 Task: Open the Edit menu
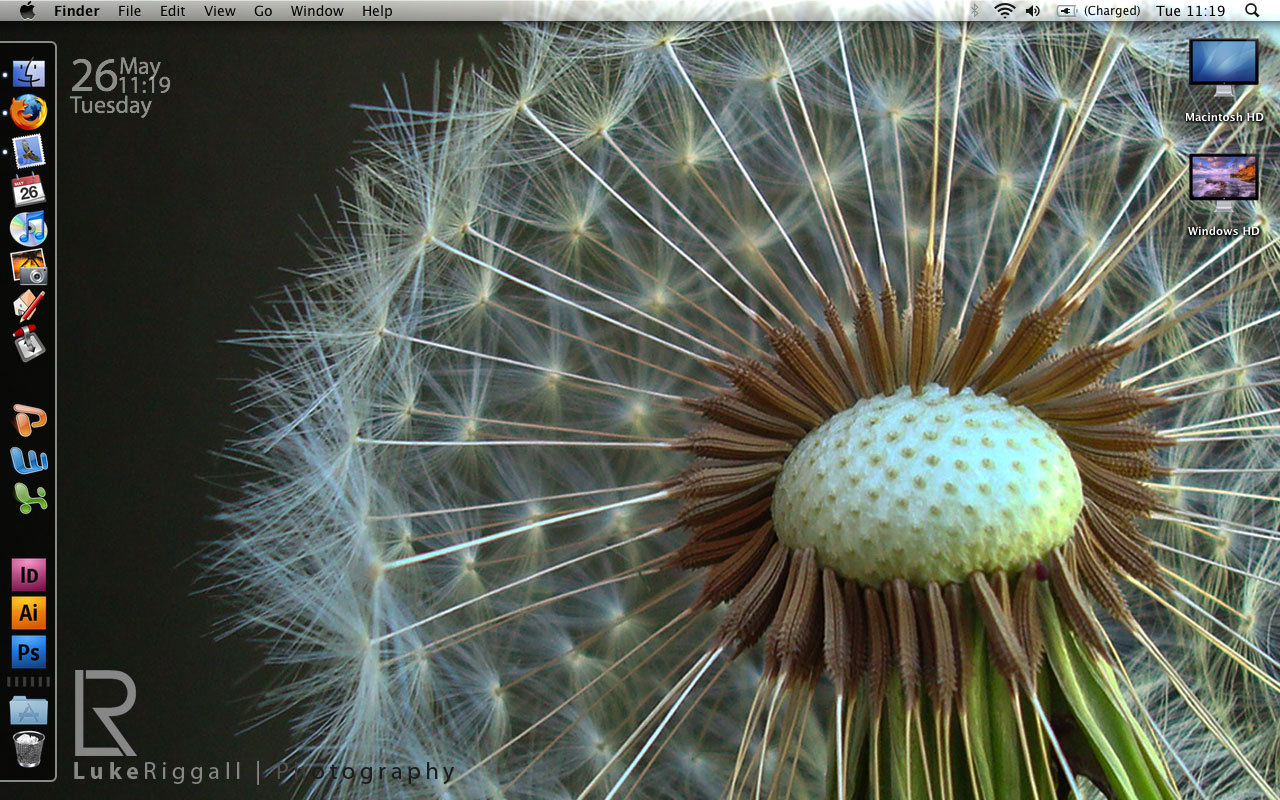[x=173, y=11]
